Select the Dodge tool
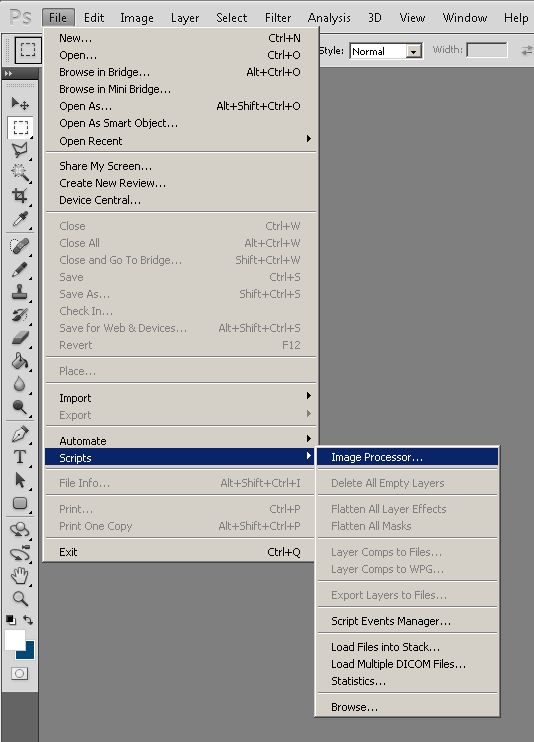The height and width of the screenshot is (742, 534). pos(20,407)
